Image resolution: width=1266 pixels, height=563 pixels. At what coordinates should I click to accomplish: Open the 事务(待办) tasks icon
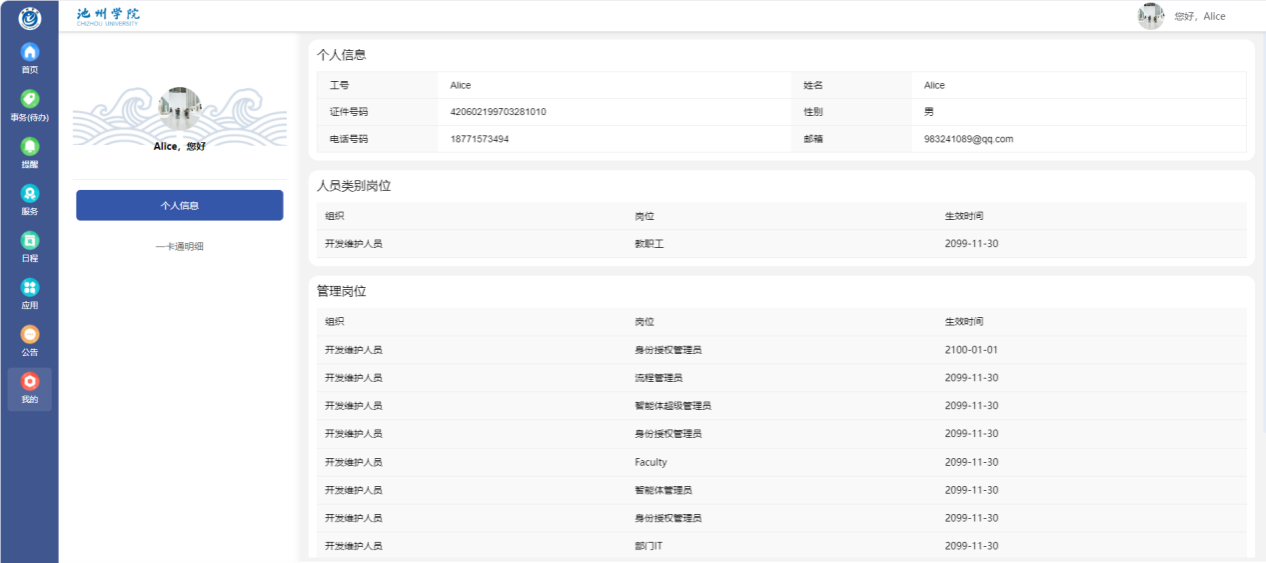tap(30, 99)
